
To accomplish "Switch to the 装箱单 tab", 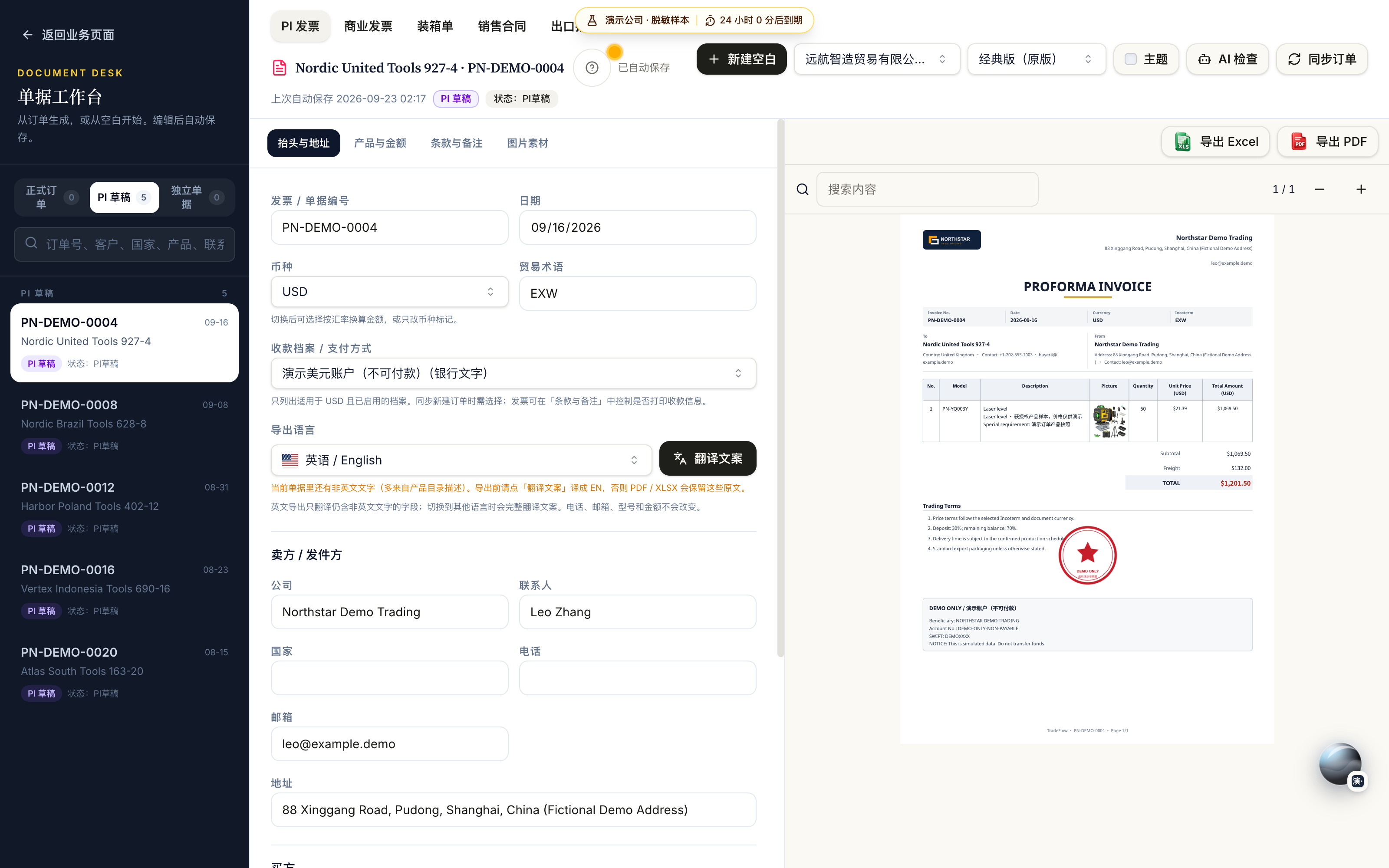I will [434, 26].
